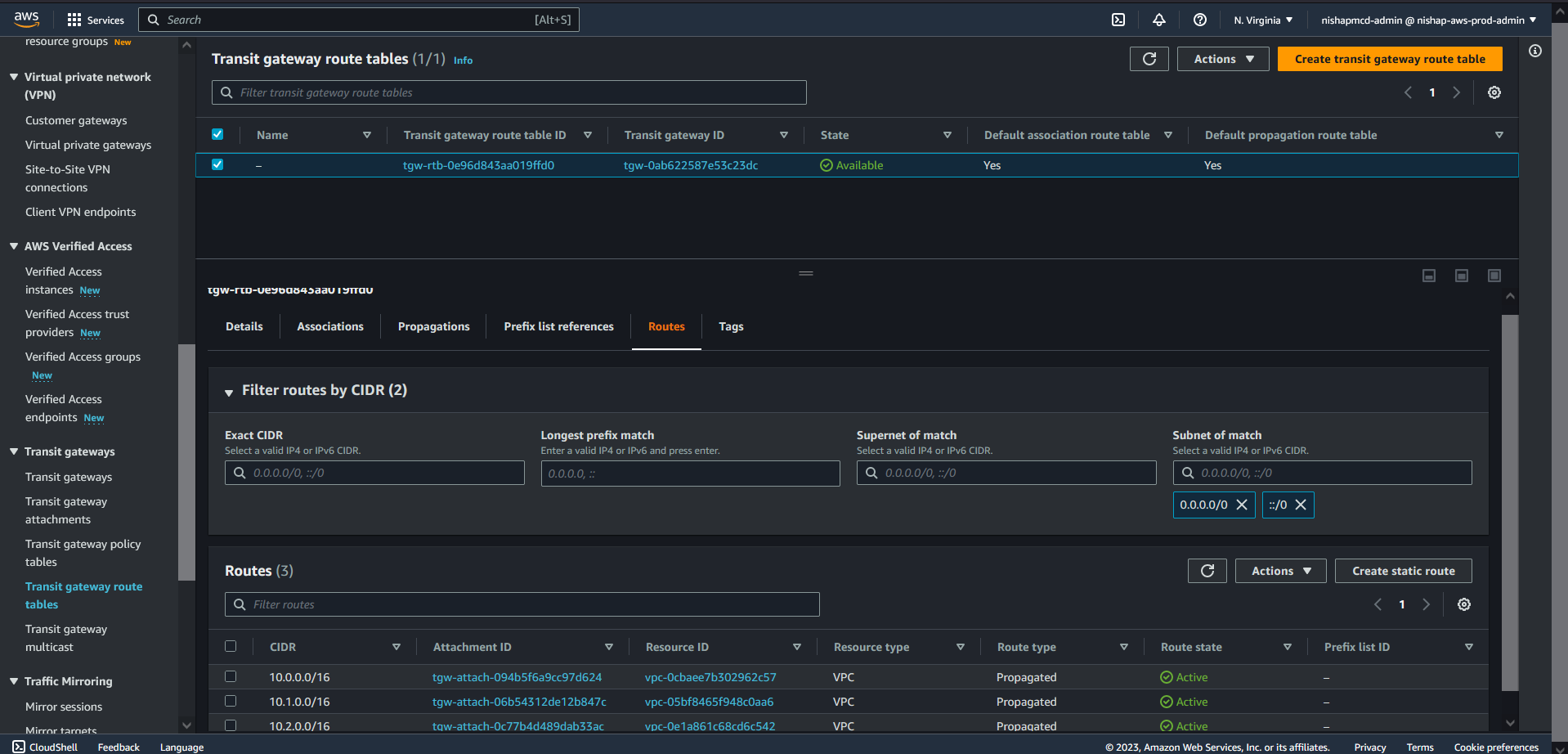Open the CloudShell terminal icon in top bar
This screenshot has width=1568, height=754.
[1118, 20]
